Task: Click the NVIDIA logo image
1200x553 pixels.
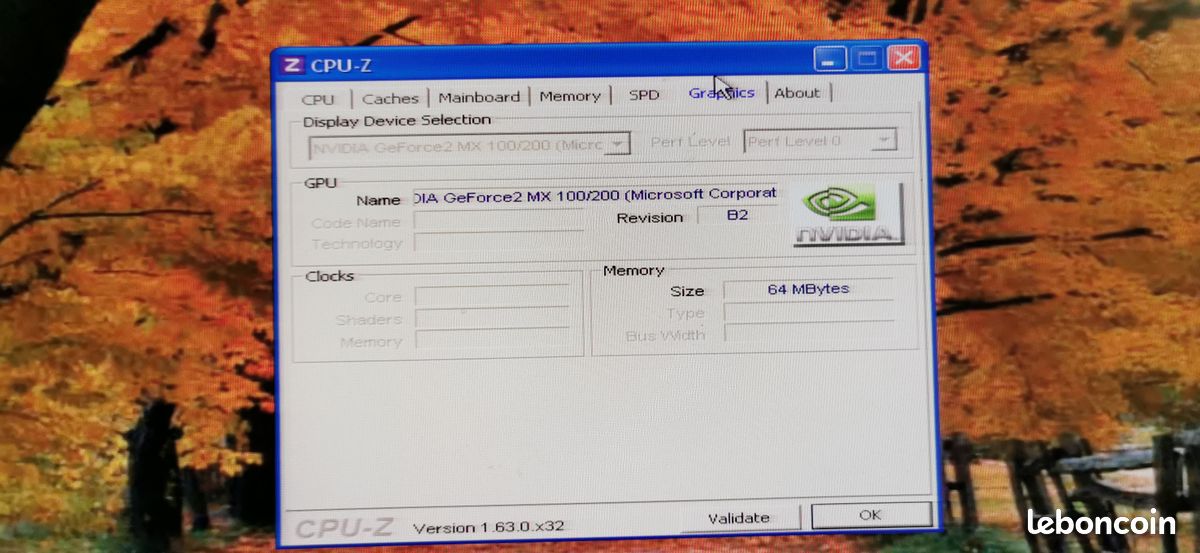Action: click(848, 215)
